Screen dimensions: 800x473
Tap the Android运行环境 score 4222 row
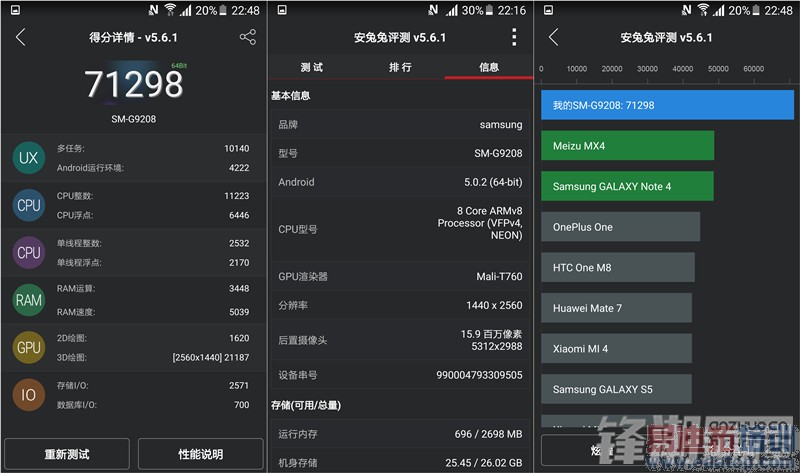(153, 168)
